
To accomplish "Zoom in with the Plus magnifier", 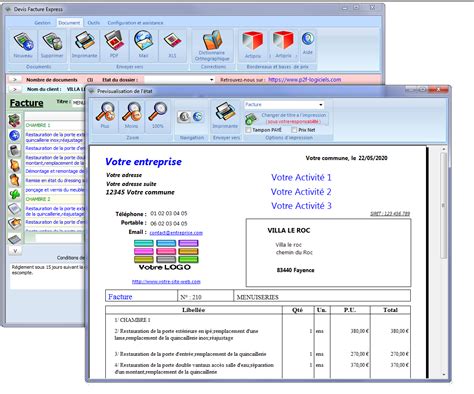I will (105, 116).
